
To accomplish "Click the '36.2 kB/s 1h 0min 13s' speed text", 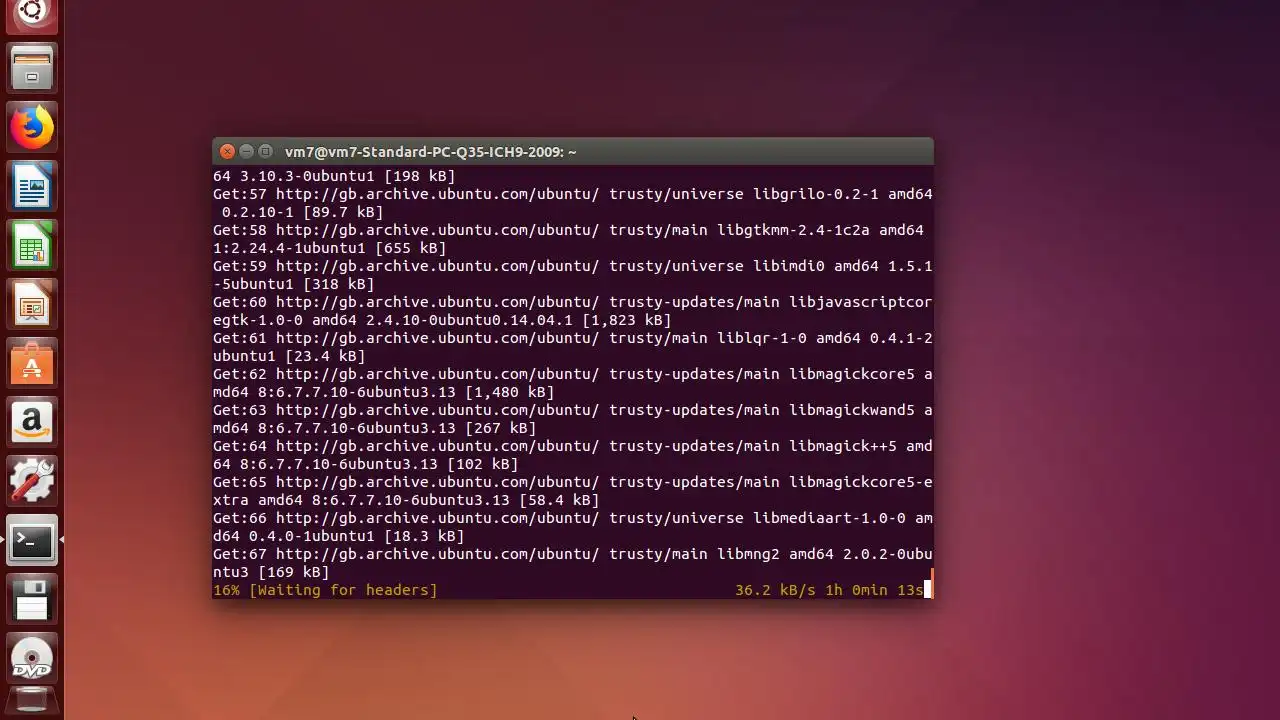I will click(x=829, y=590).
